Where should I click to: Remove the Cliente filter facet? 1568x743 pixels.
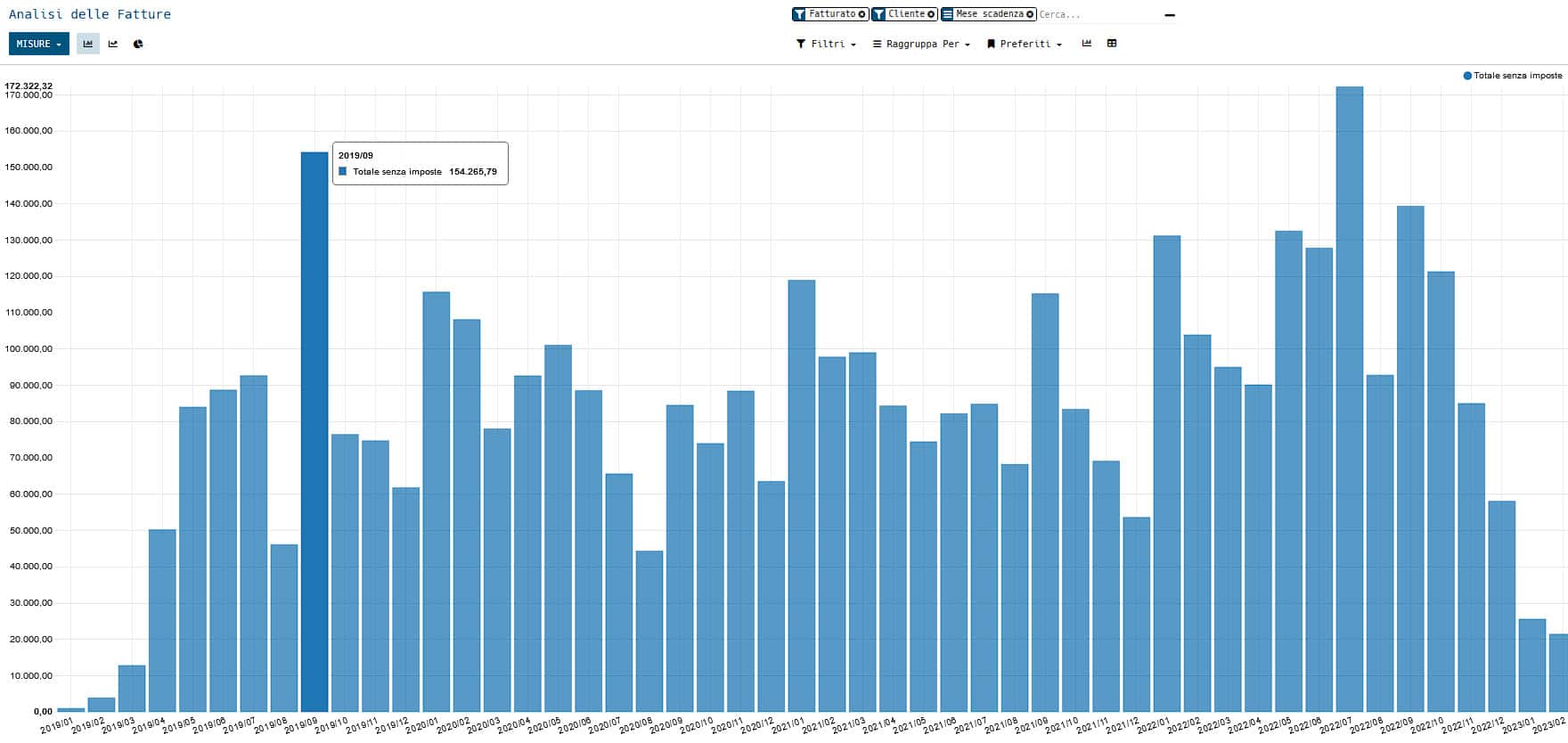[932, 14]
